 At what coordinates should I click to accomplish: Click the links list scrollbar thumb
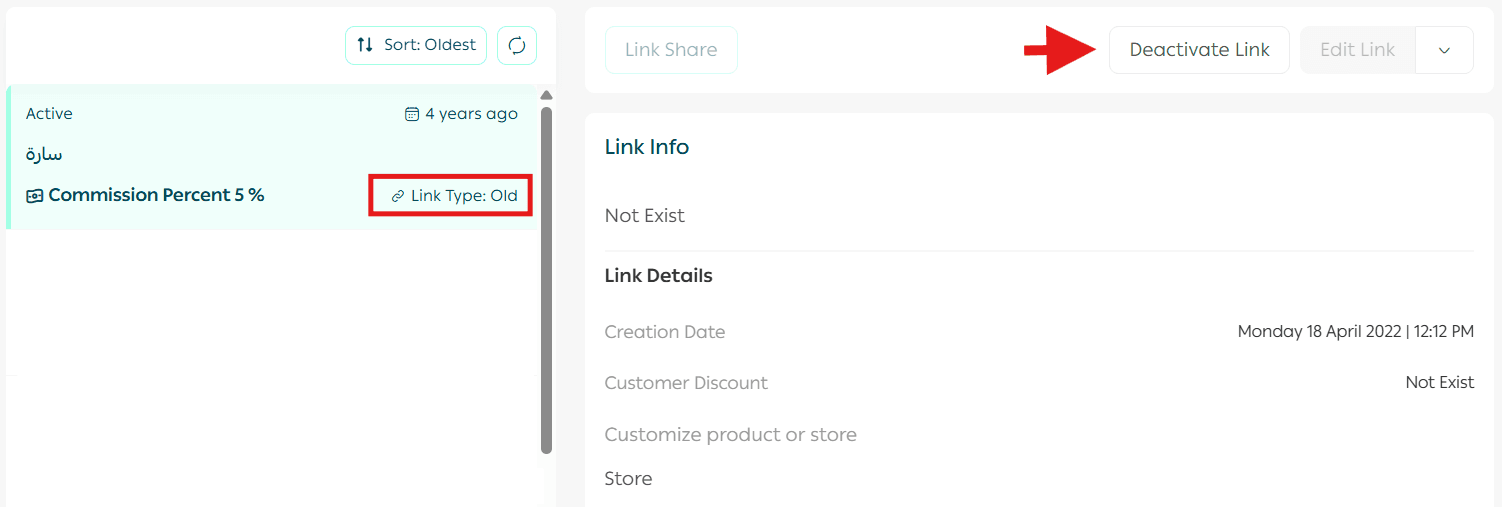pos(546,280)
